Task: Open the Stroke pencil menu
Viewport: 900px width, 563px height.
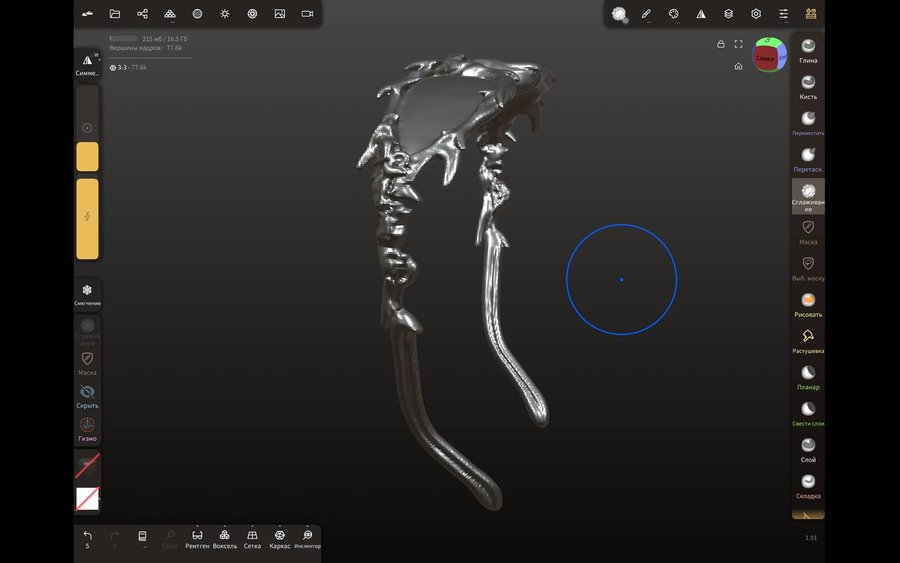Action: pos(646,14)
